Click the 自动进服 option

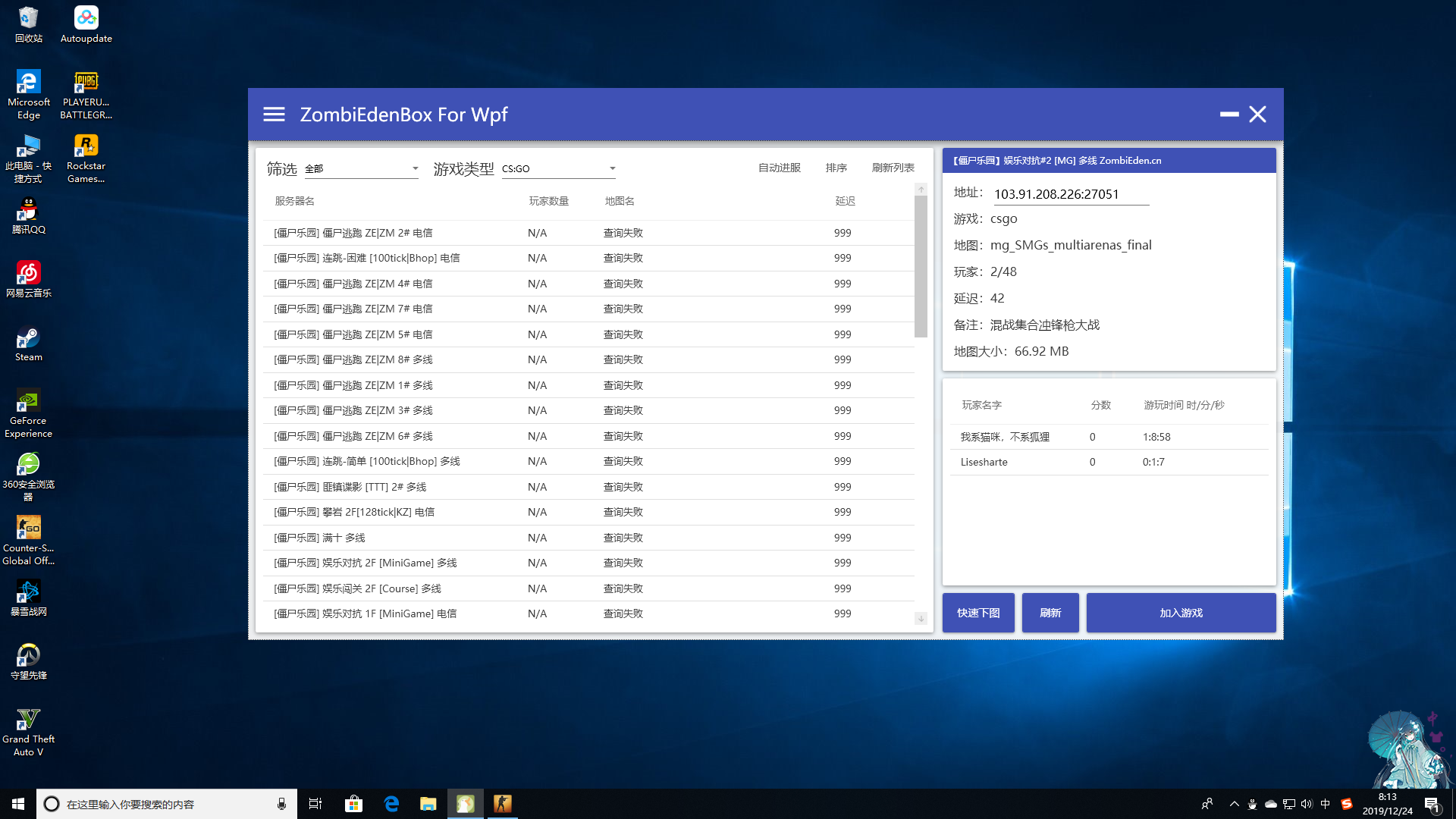(779, 168)
